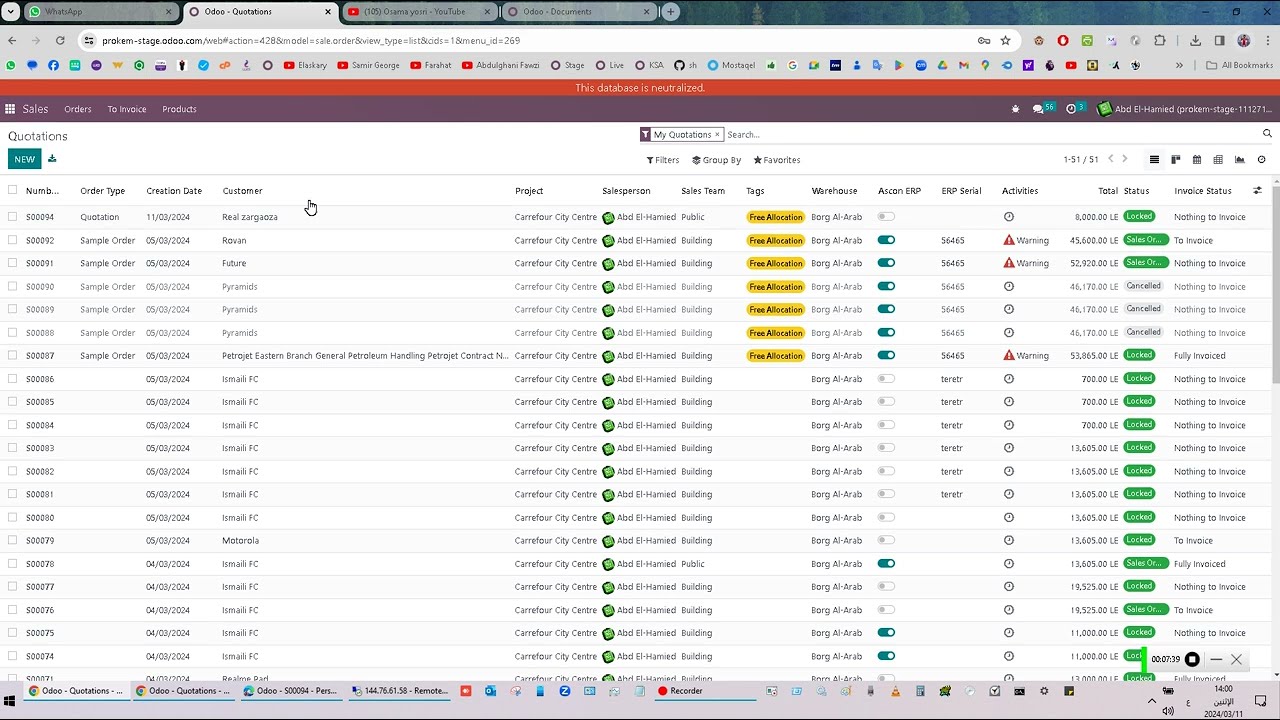Screen dimensions: 1280x720
Task: Check the row S00094 checkbox
Action: 12,217
